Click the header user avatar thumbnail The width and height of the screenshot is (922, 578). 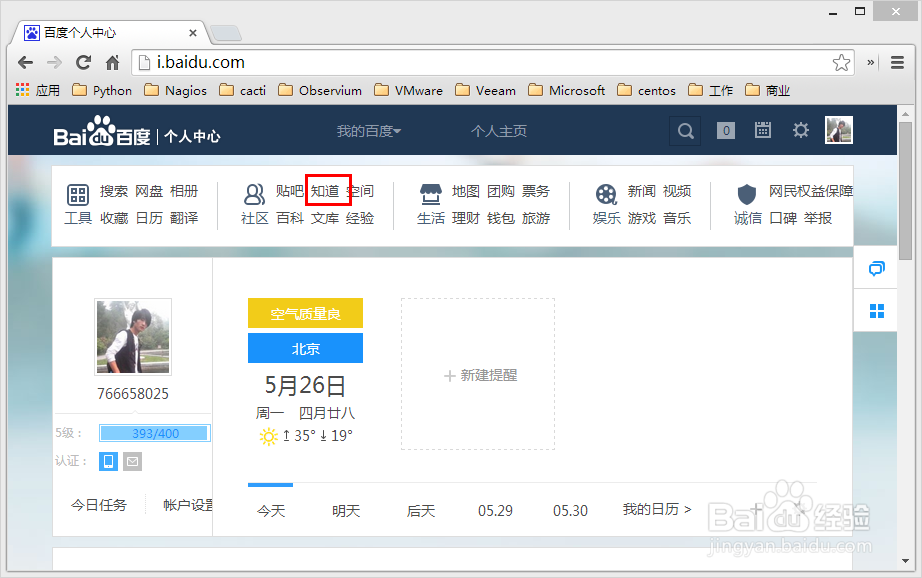(x=839, y=130)
